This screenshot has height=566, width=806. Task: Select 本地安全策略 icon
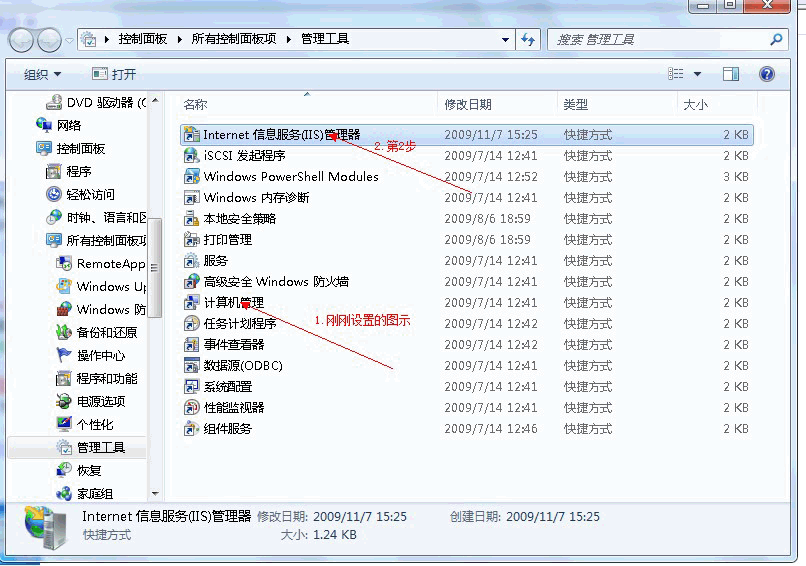coord(191,219)
